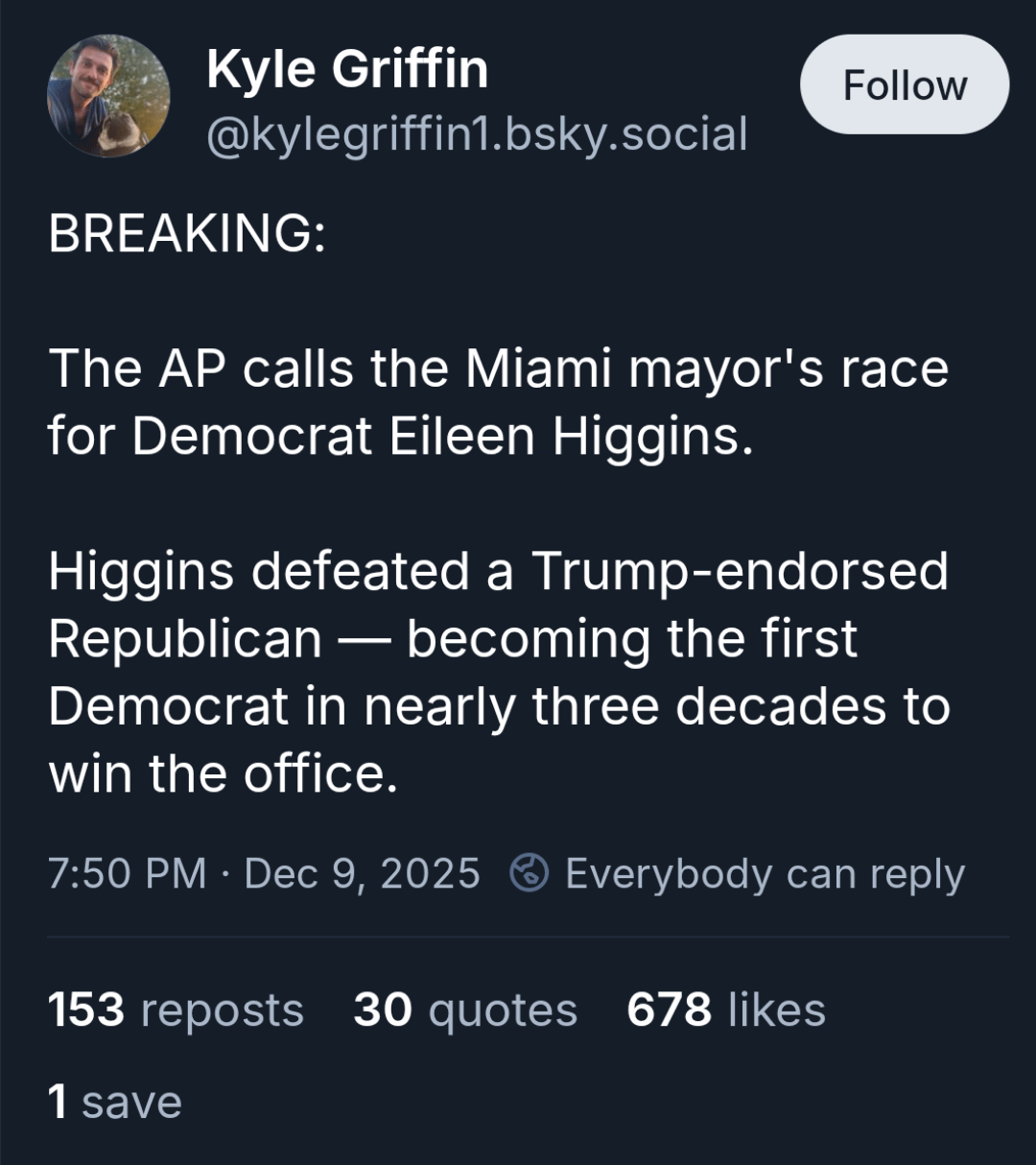
Task: View the 153 reposts list
Action: tap(176, 1010)
